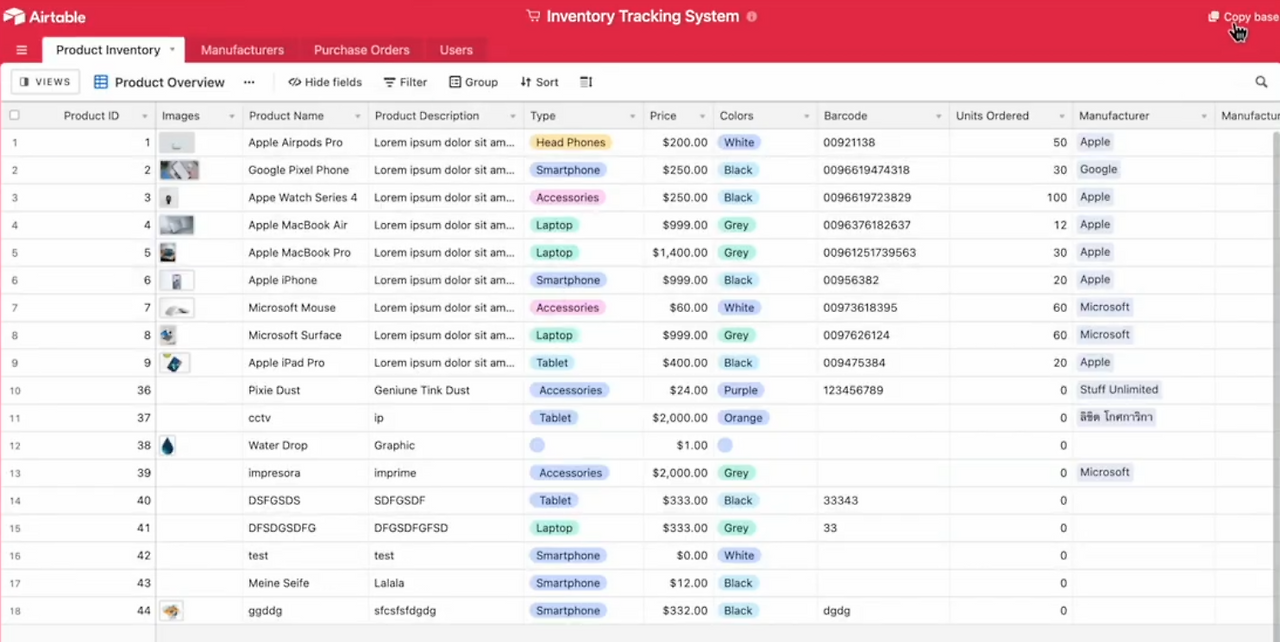Image resolution: width=1280 pixels, height=642 pixels.
Task: Click the Inventory Tracking System base title
Action: point(643,17)
